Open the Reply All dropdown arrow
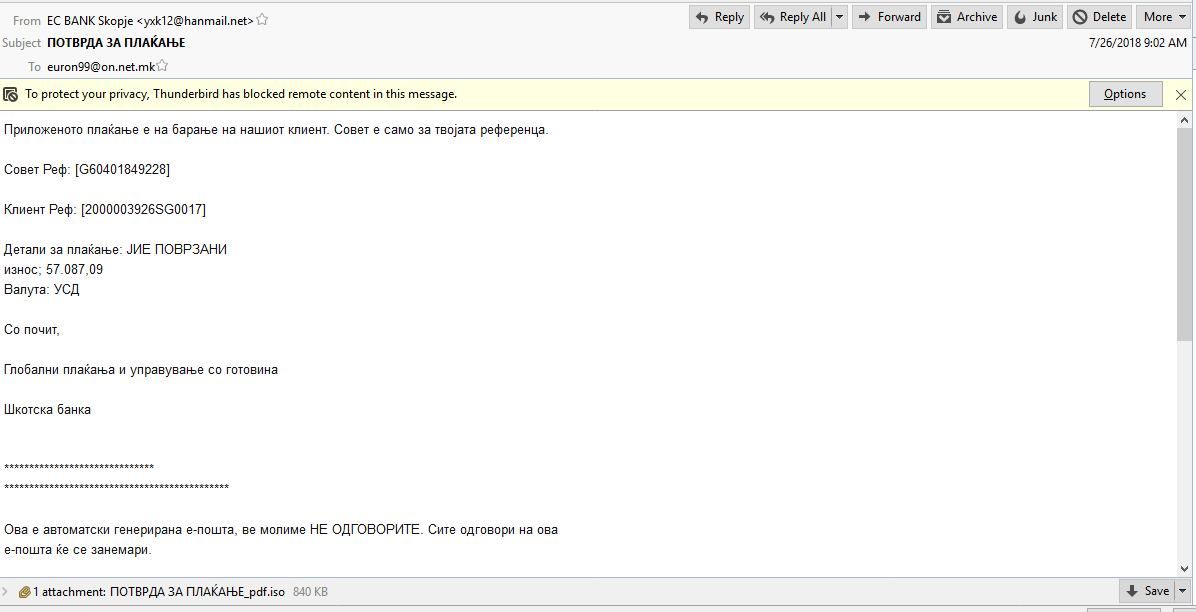The height and width of the screenshot is (612, 1196). coord(839,17)
